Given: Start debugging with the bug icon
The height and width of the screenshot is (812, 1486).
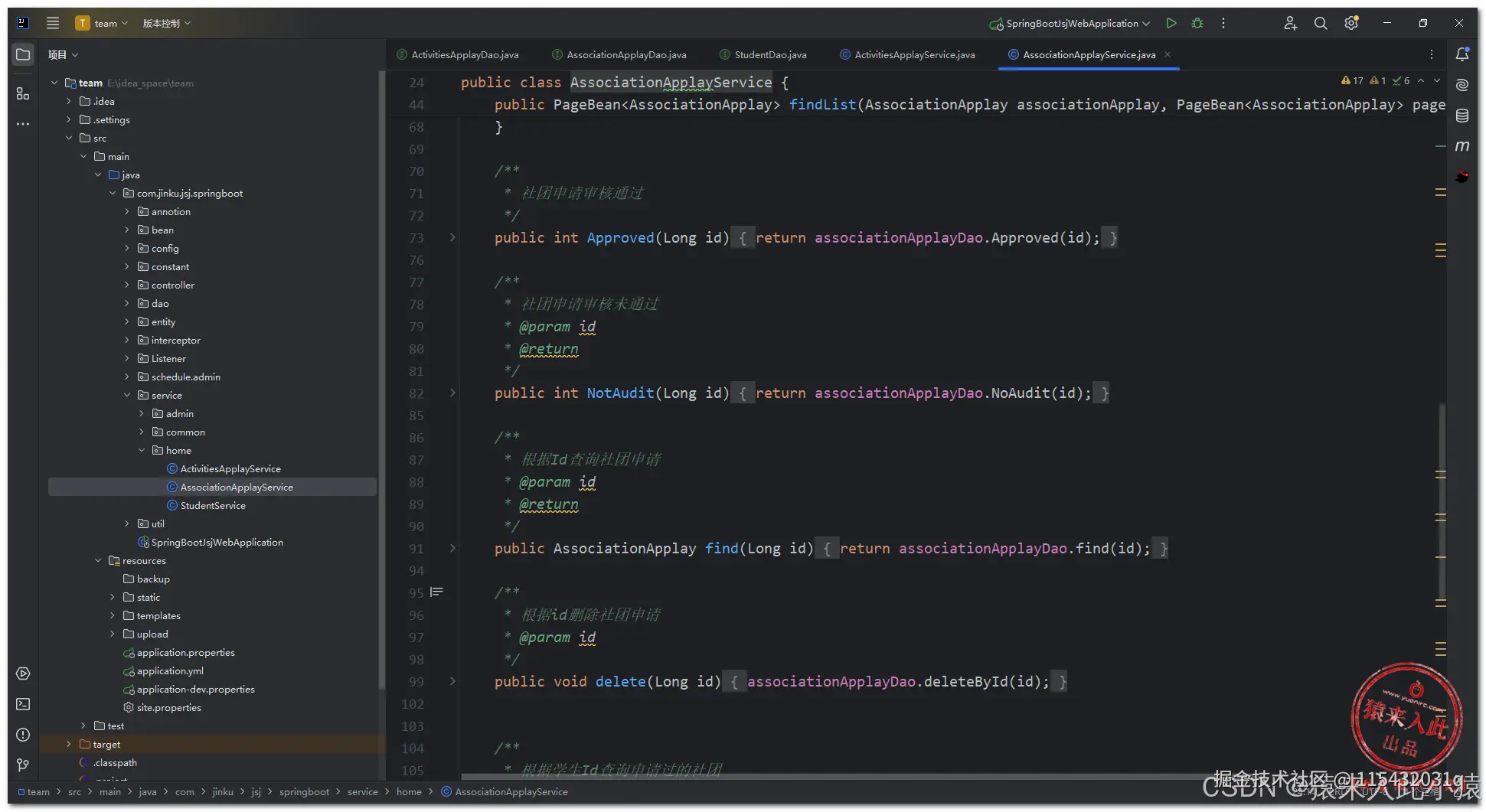Looking at the screenshot, I should click(1197, 23).
